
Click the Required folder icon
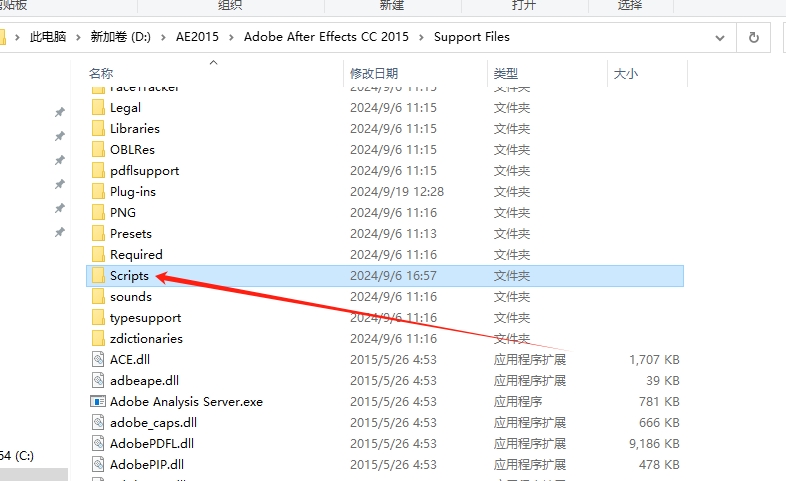click(x=98, y=255)
